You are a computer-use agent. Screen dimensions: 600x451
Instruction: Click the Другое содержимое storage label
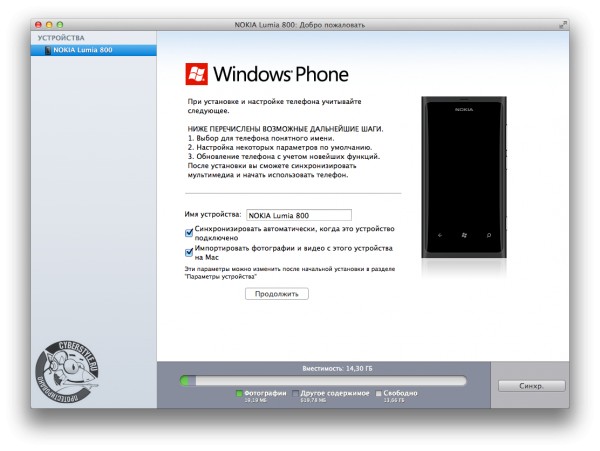(x=335, y=393)
